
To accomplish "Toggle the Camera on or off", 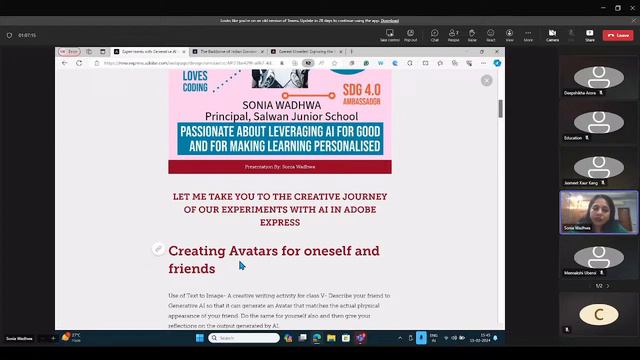I will 552,35.
